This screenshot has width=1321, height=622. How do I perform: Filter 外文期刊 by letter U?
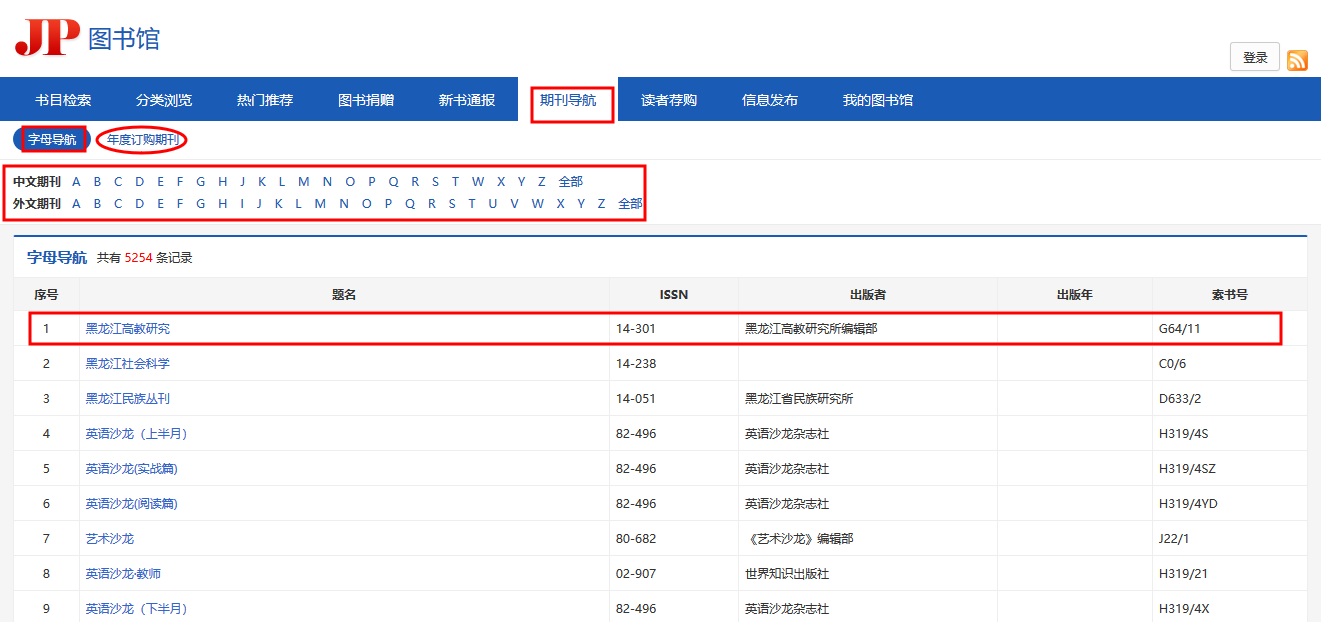click(x=492, y=204)
